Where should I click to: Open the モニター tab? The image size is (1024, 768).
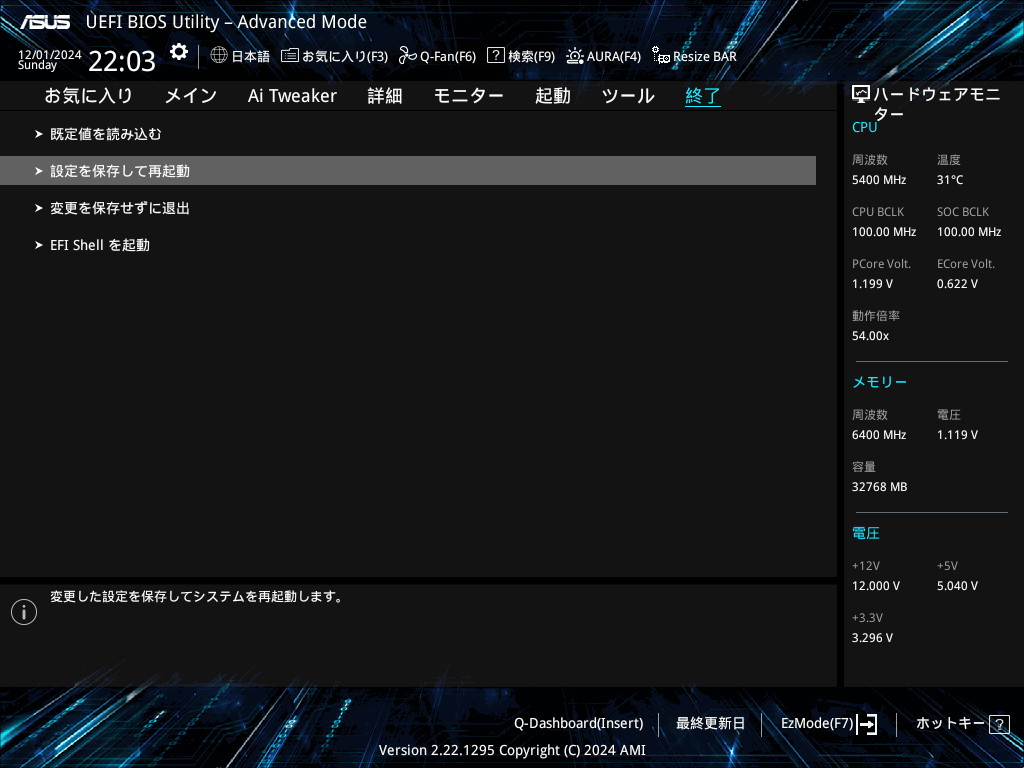click(468, 96)
